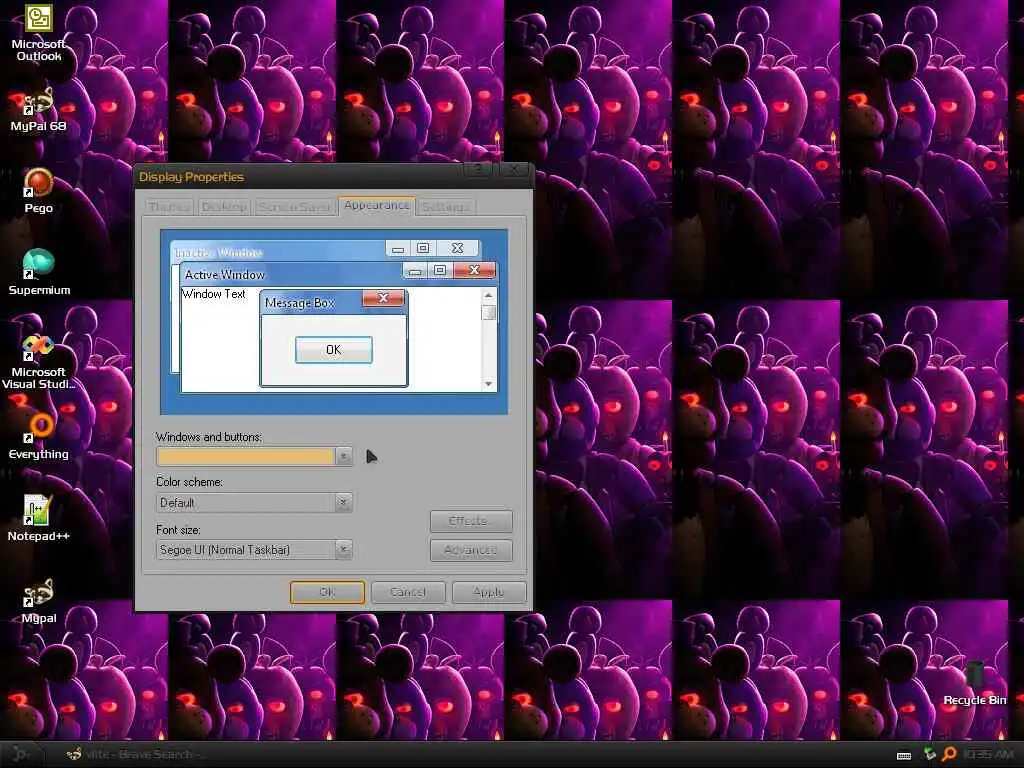
Task: Select the Mypal raccoon desktop icon
Action: pyautogui.click(x=39, y=601)
